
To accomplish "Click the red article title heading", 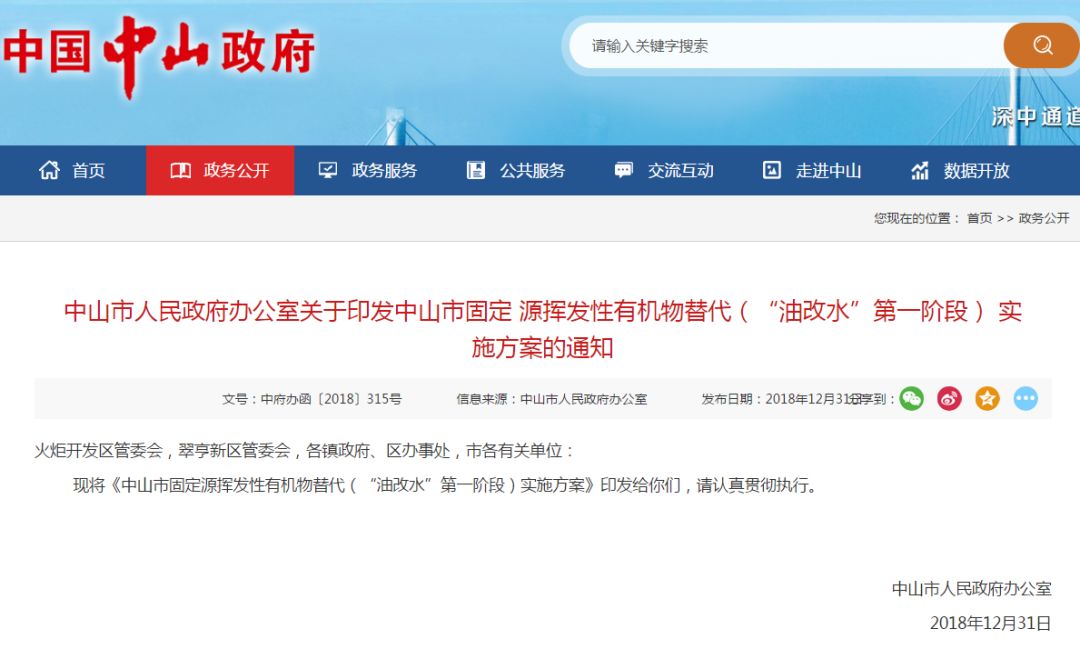I will [x=542, y=329].
